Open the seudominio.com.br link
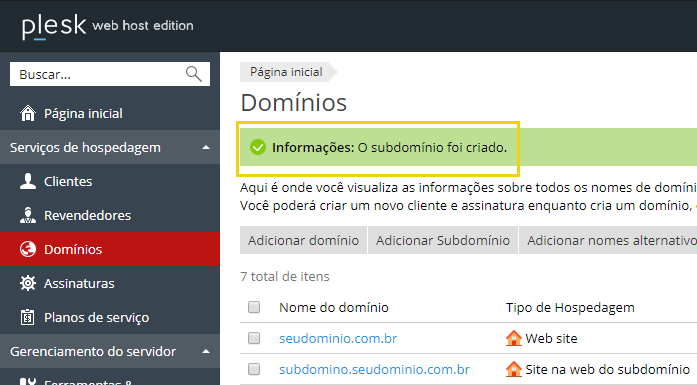 [338, 338]
